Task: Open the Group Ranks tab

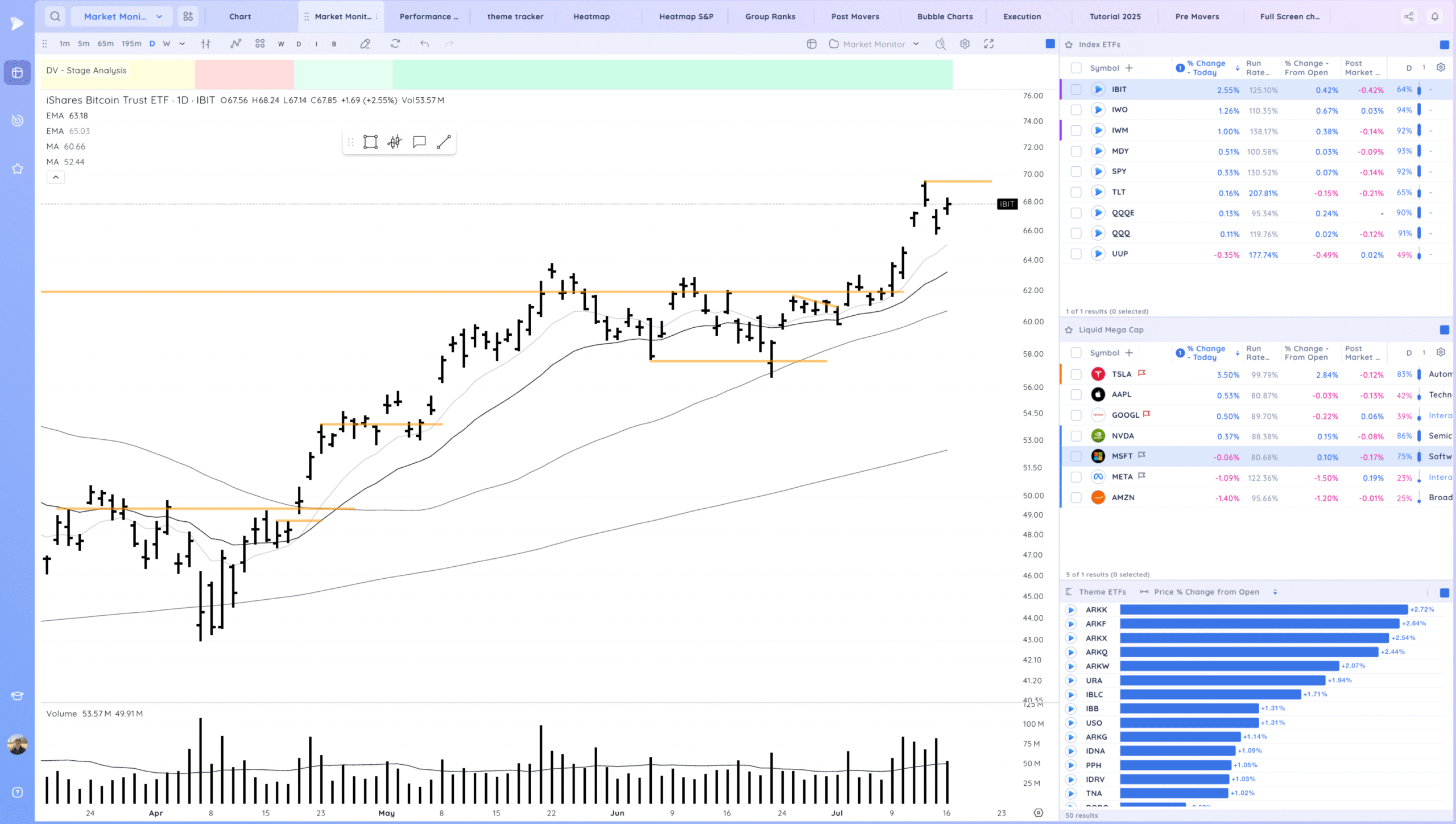Action: coord(770,17)
